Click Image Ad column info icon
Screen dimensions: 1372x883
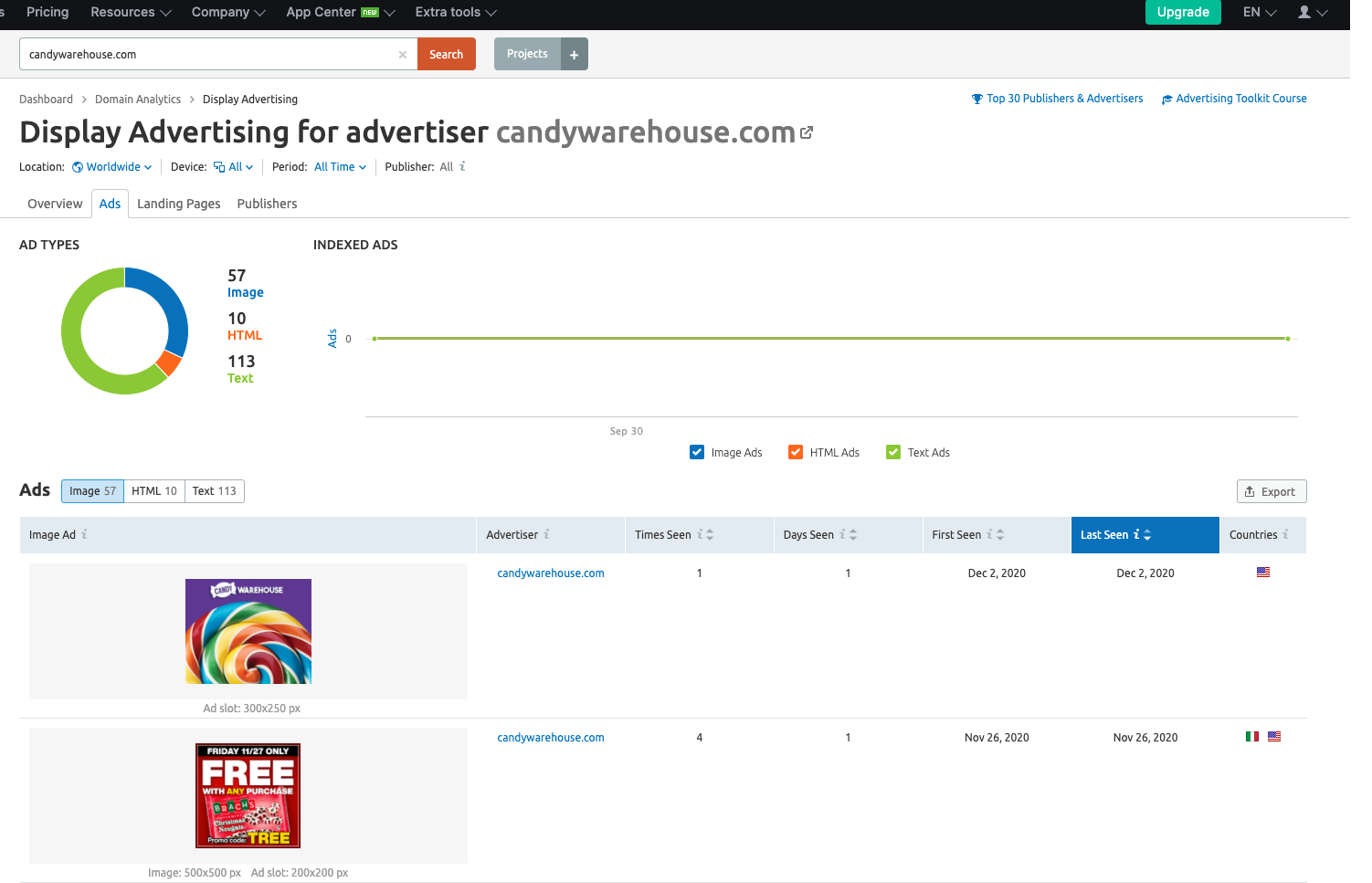85,534
